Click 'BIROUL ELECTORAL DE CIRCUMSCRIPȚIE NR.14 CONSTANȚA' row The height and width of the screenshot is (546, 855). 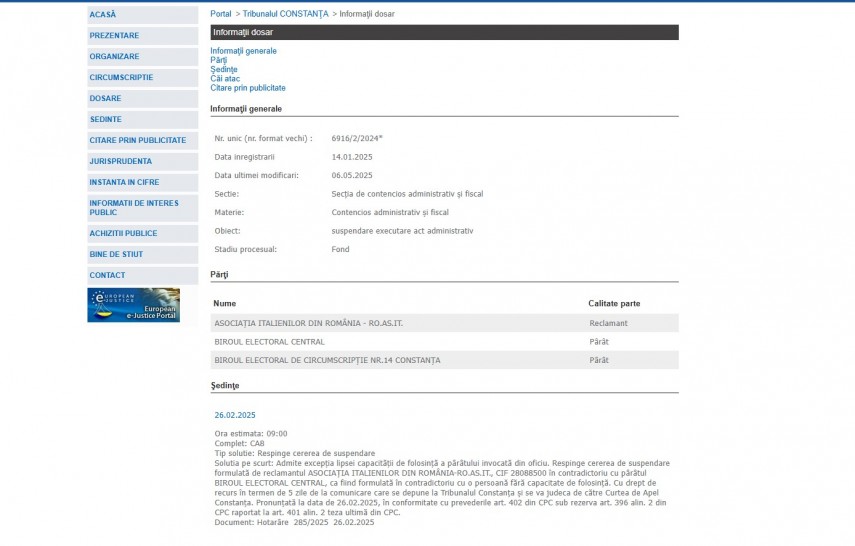[444, 360]
